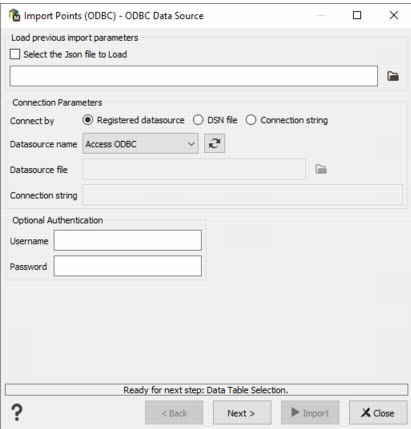Focus the Password input field
Screen dimensions: 411x429
128,266
